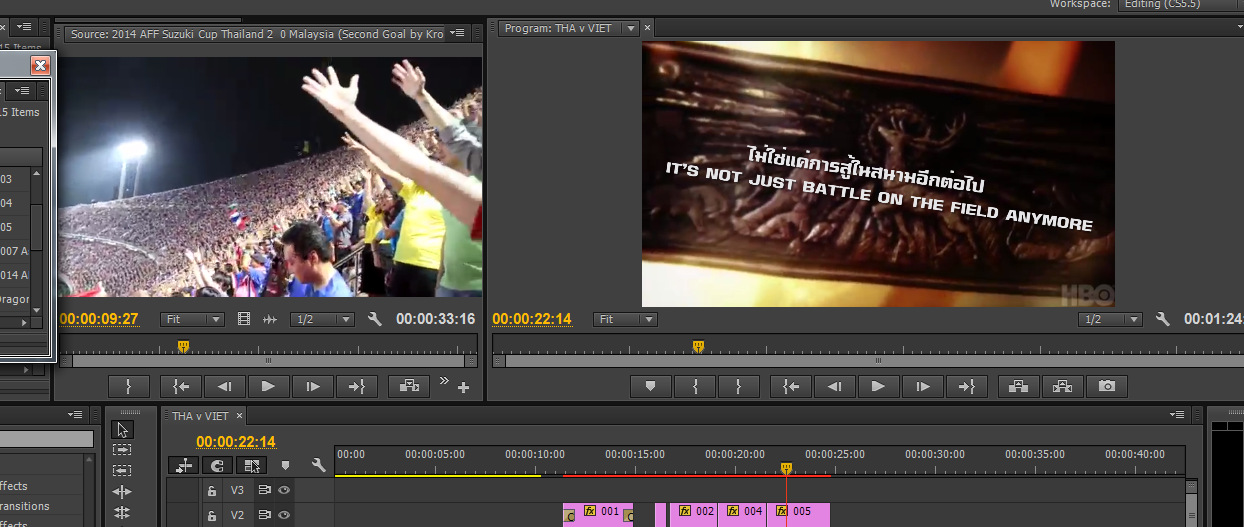1244x527 pixels.
Task: Toggle lock on track V2
Action: pyautogui.click(x=211, y=515)
